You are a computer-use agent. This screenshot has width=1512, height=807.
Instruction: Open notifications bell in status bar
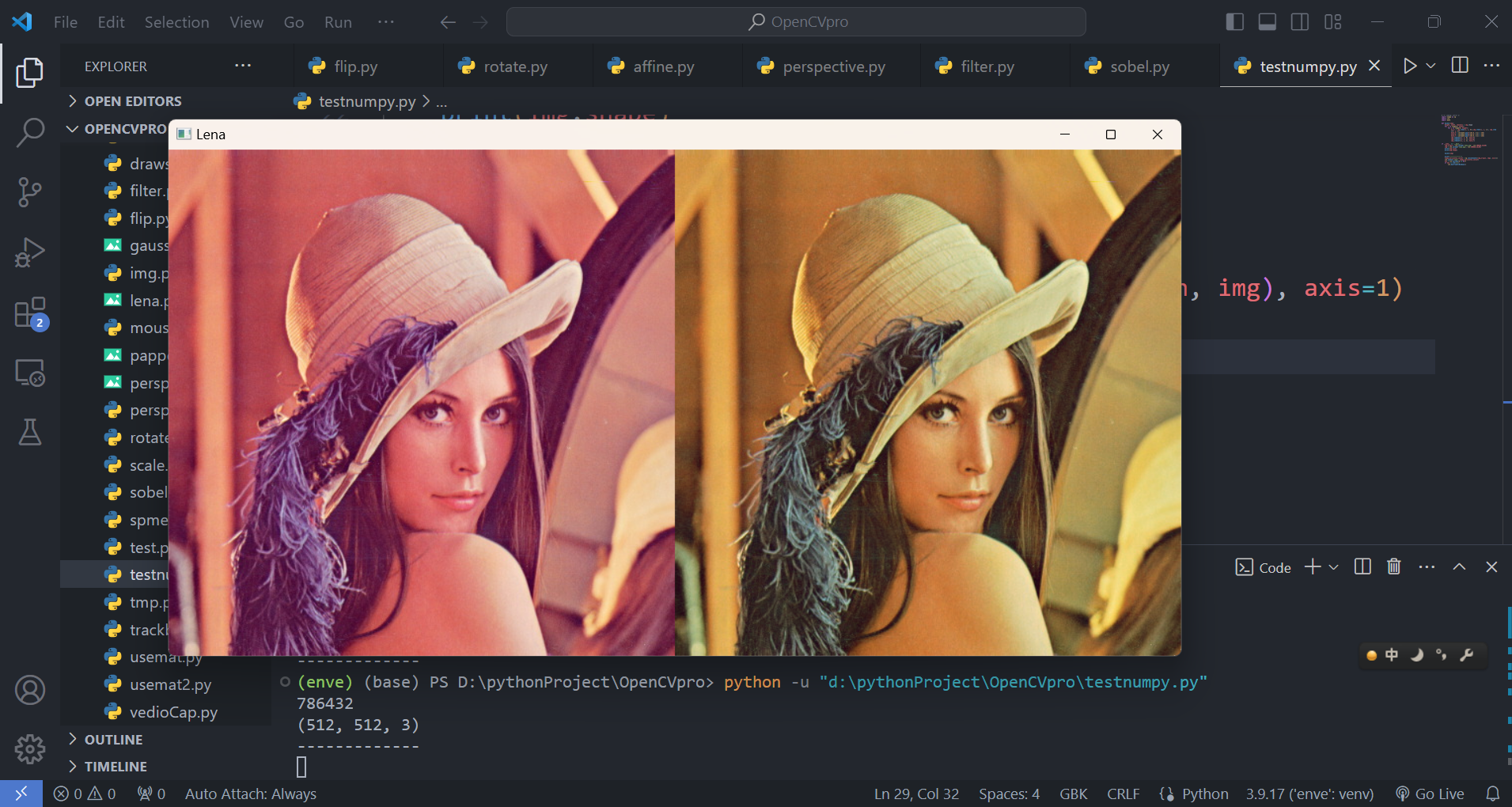1492,794
